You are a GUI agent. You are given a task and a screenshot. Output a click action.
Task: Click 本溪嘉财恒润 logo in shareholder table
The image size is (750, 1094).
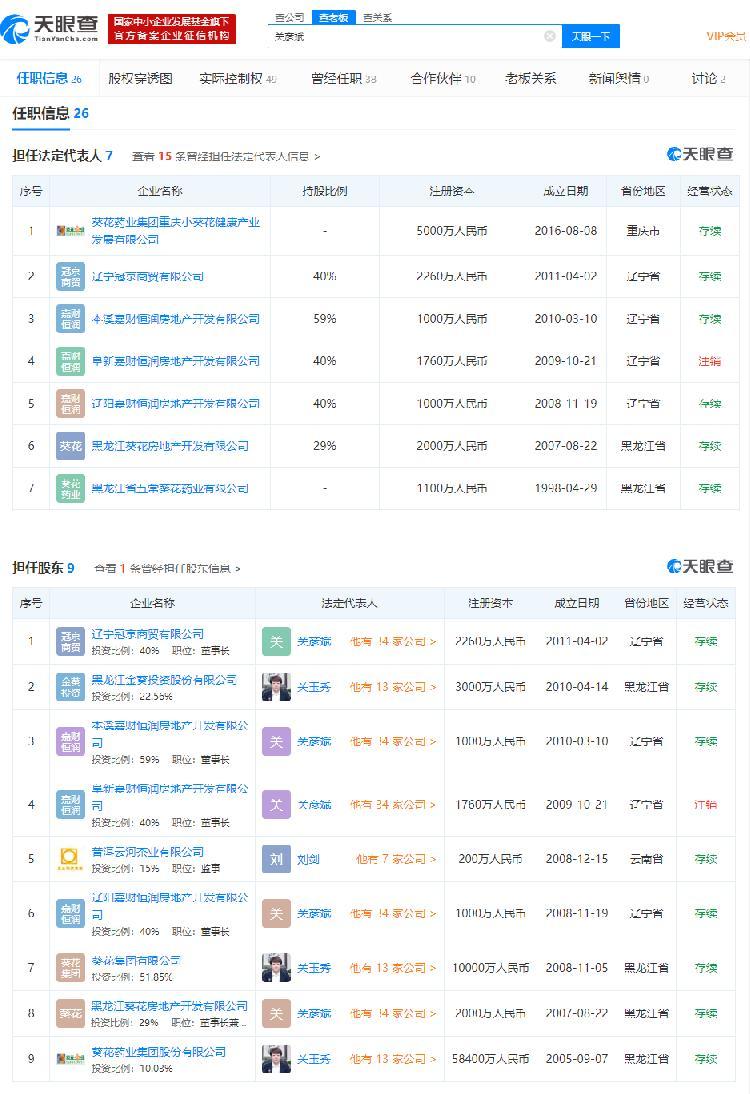coord(70,742)
